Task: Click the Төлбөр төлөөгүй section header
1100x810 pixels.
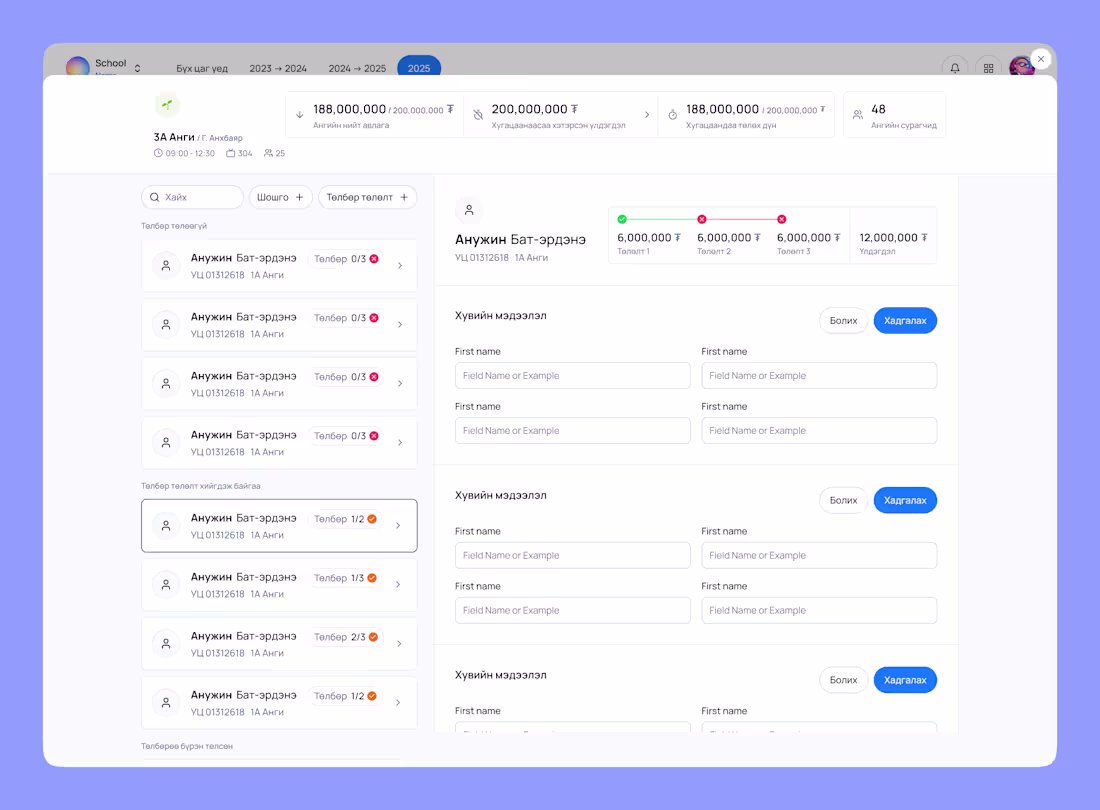Action: (173, 226)
